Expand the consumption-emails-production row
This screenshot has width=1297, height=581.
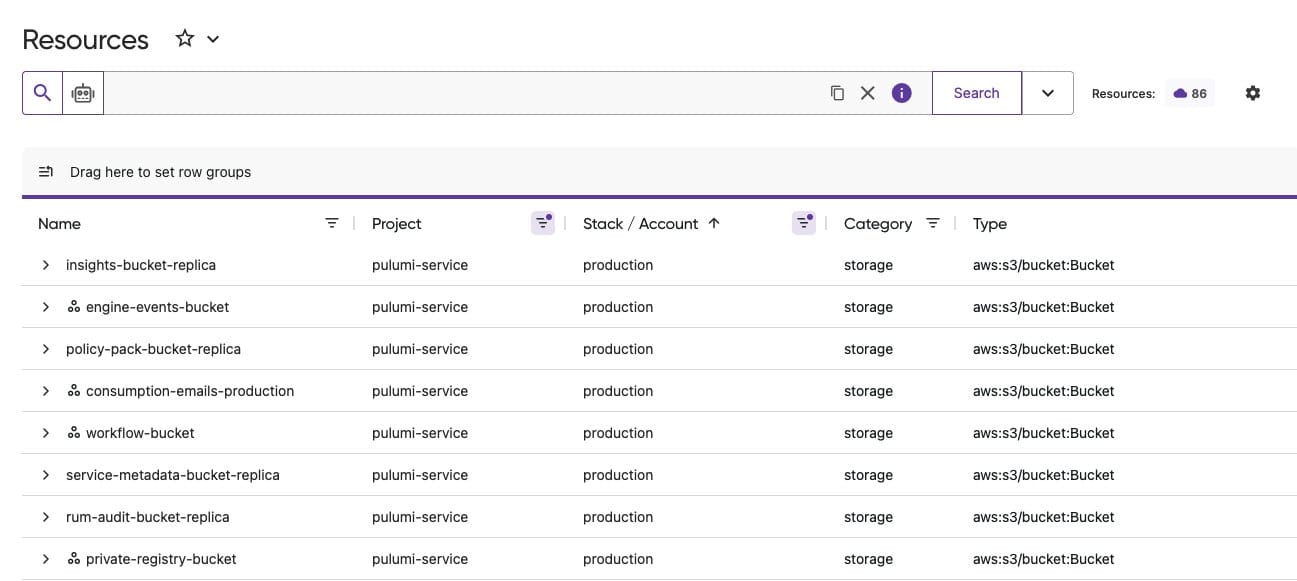pyautogui.click(x=46, y=391)
